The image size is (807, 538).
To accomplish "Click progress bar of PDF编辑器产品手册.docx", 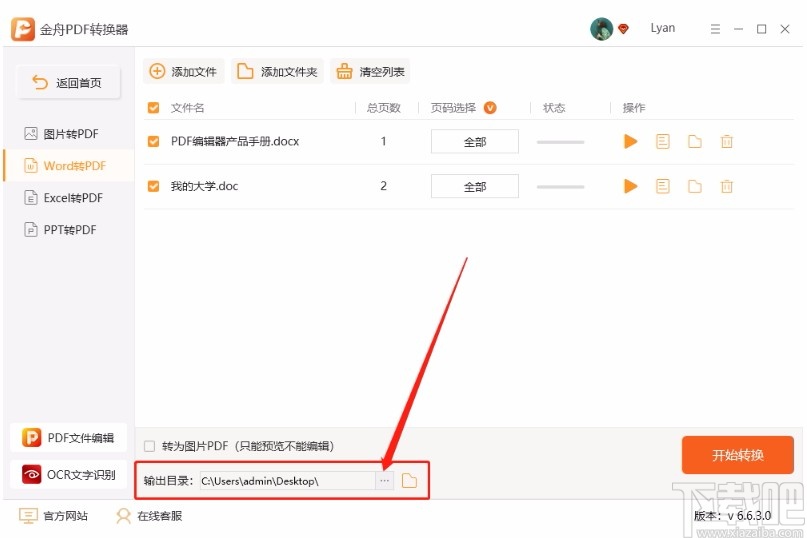I will coord(560,142).
